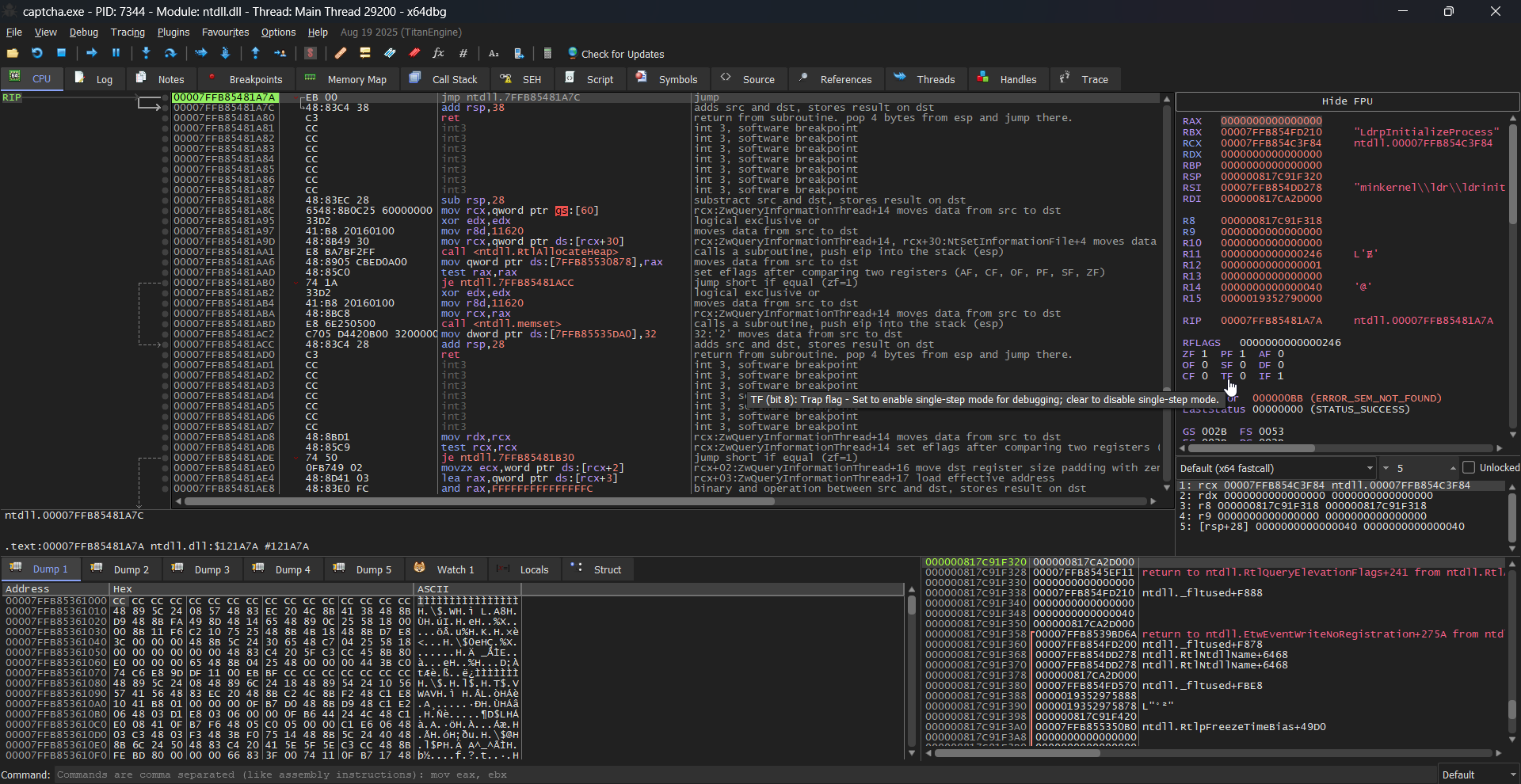Image resolution: width=1521 pixels, height=784 pixels.
Task: Open the calling convention dropdown
Action: click(x=1276, y=468)
